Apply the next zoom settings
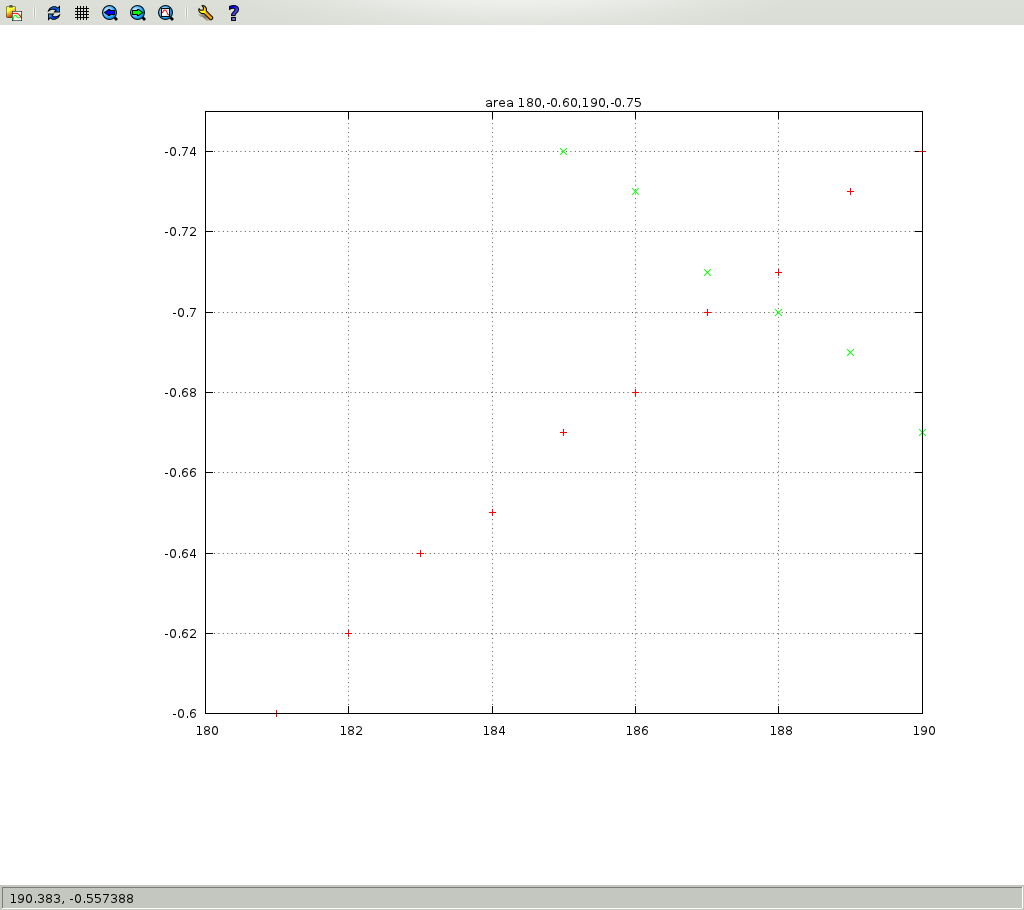This screenshot has width=1024, height=910. pos(138,13)
